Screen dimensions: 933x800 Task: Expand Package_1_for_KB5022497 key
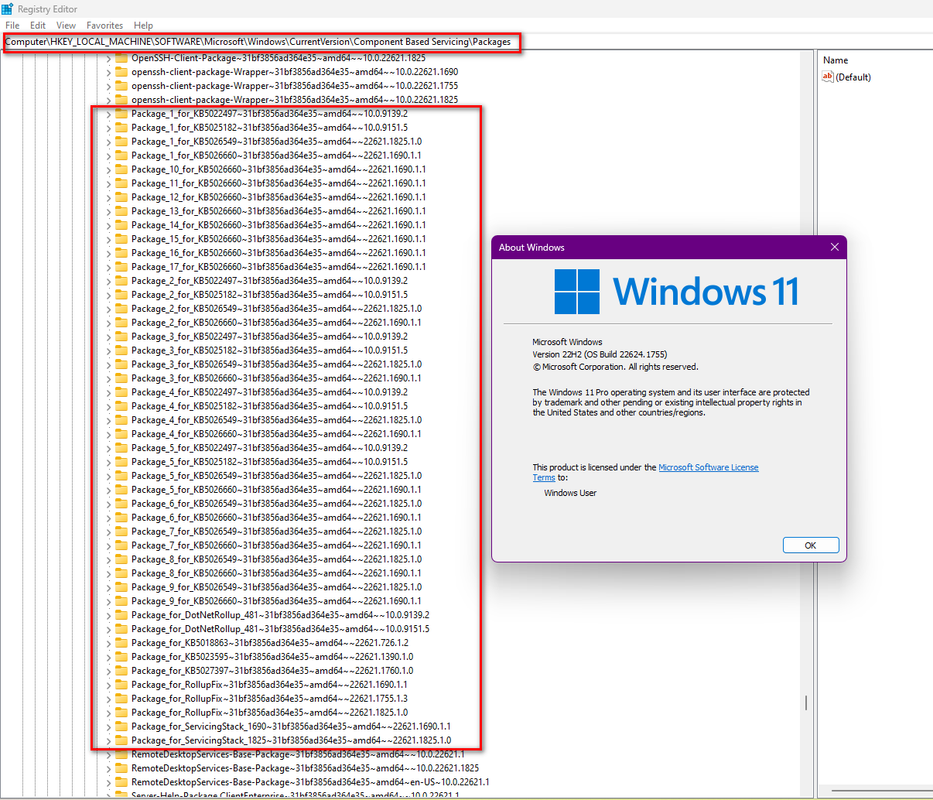click(x=108, y=114)
